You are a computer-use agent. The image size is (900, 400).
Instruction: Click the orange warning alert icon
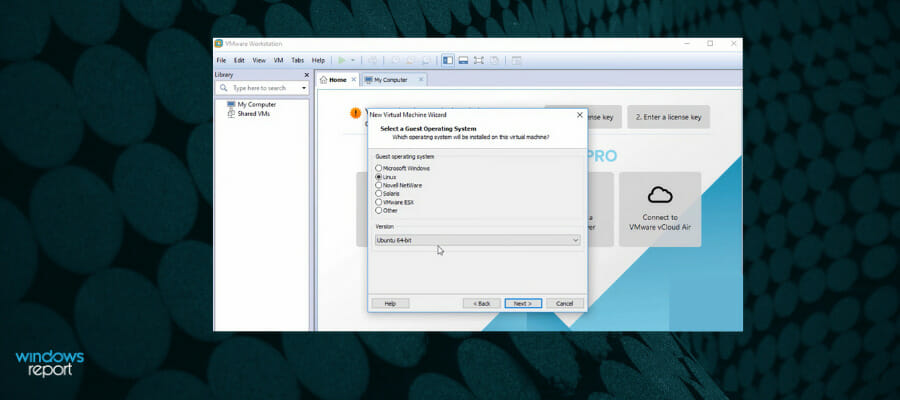(356, 113)
